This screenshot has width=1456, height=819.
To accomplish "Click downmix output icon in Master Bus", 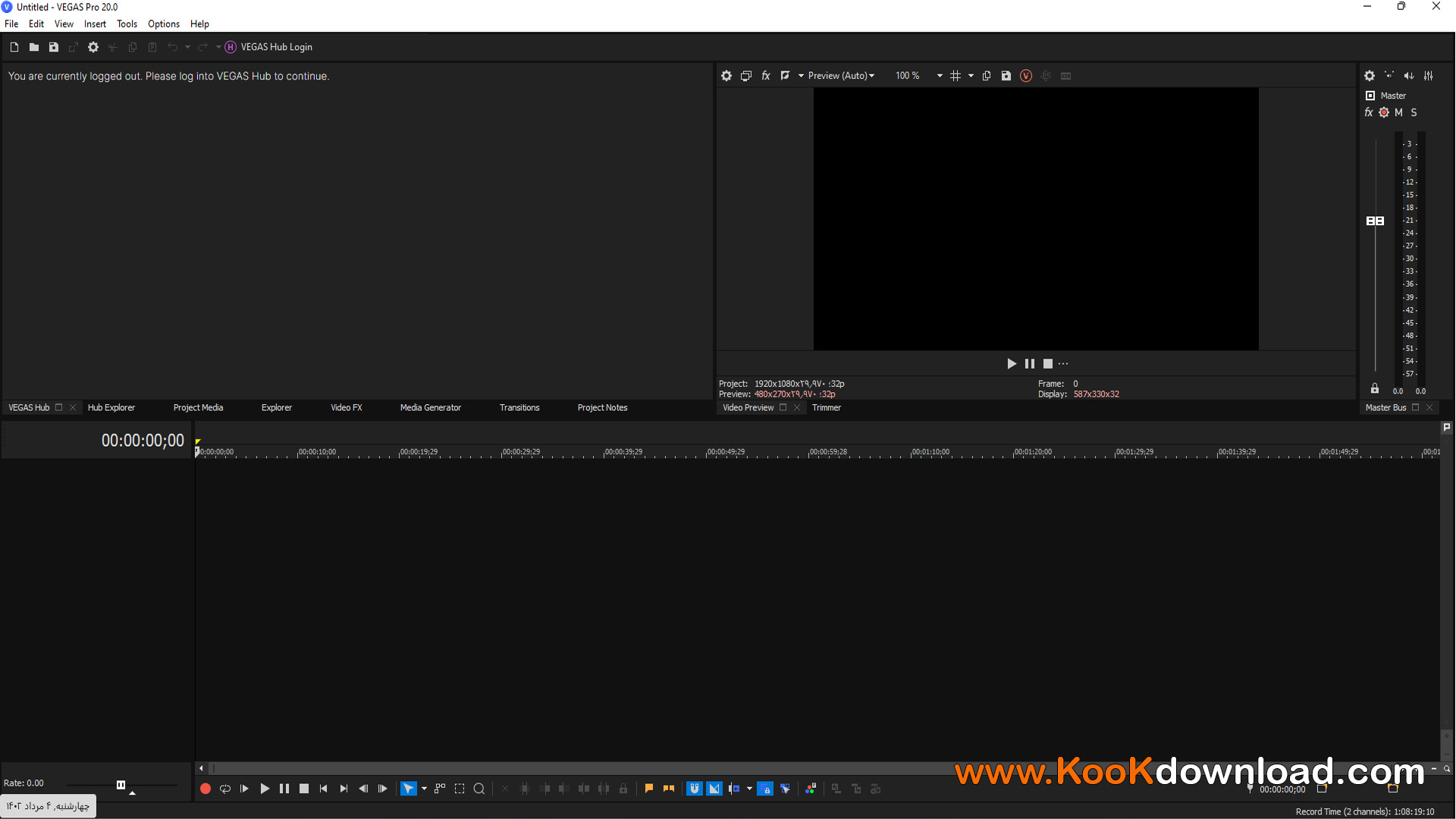I will [x=1389, y=76].
